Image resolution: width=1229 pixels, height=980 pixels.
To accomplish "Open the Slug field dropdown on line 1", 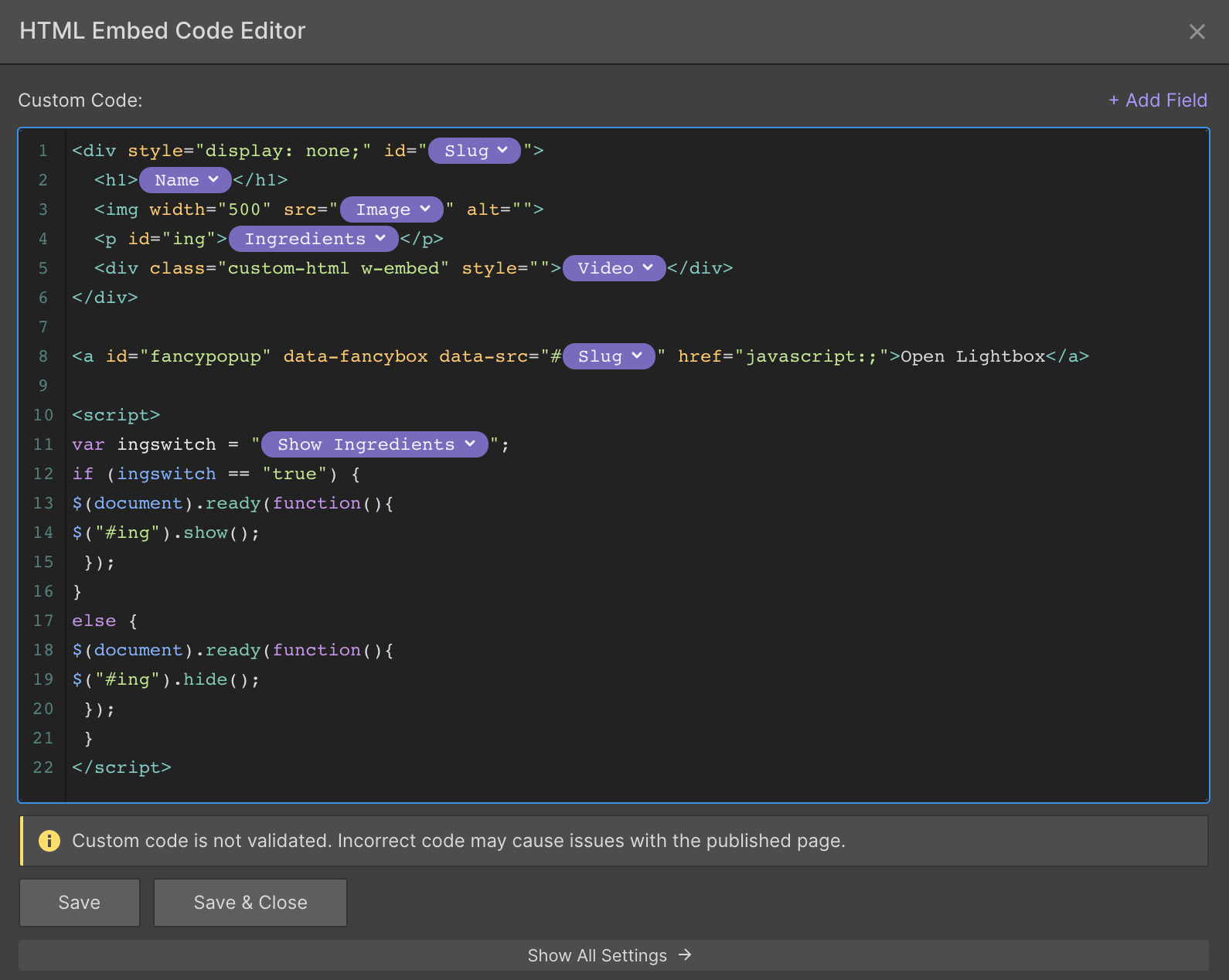I will coord(475,151).
